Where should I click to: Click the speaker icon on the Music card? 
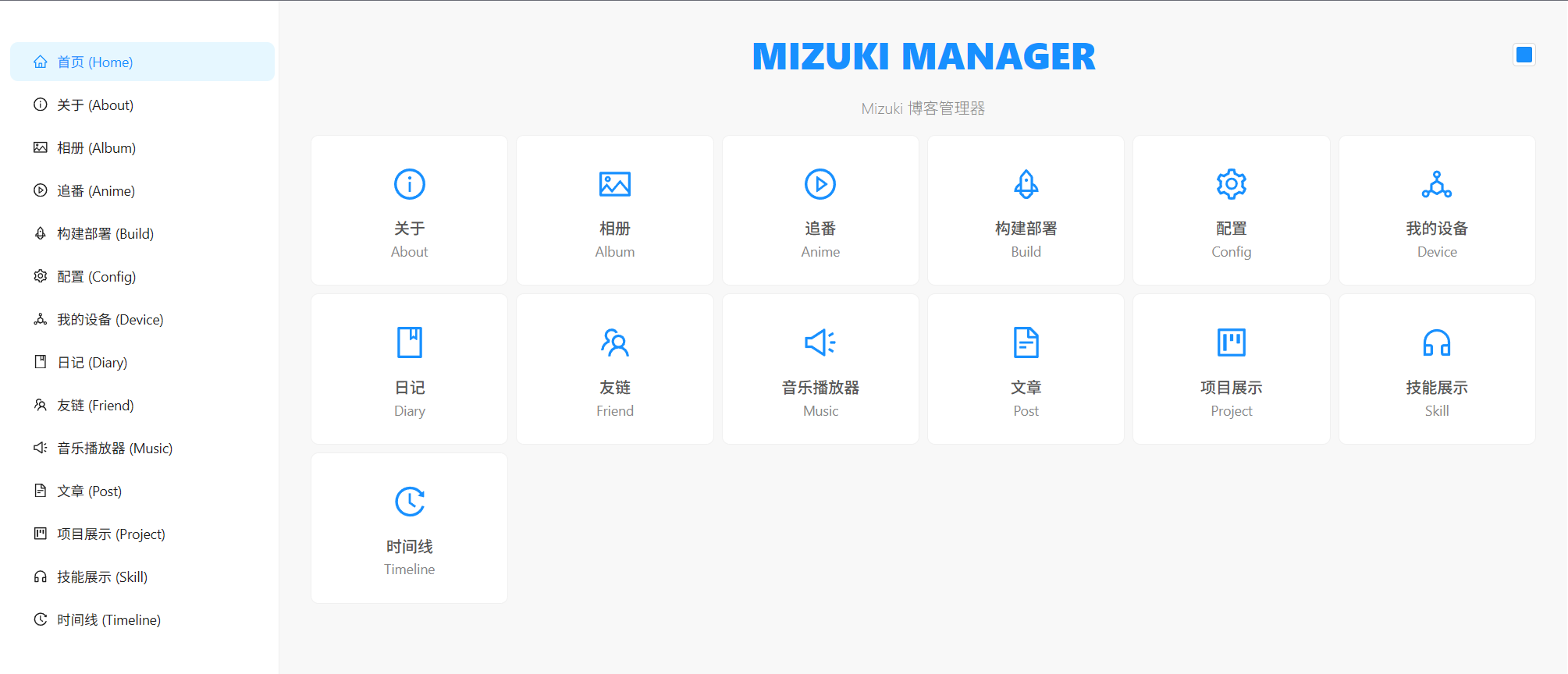pos(820,342)
